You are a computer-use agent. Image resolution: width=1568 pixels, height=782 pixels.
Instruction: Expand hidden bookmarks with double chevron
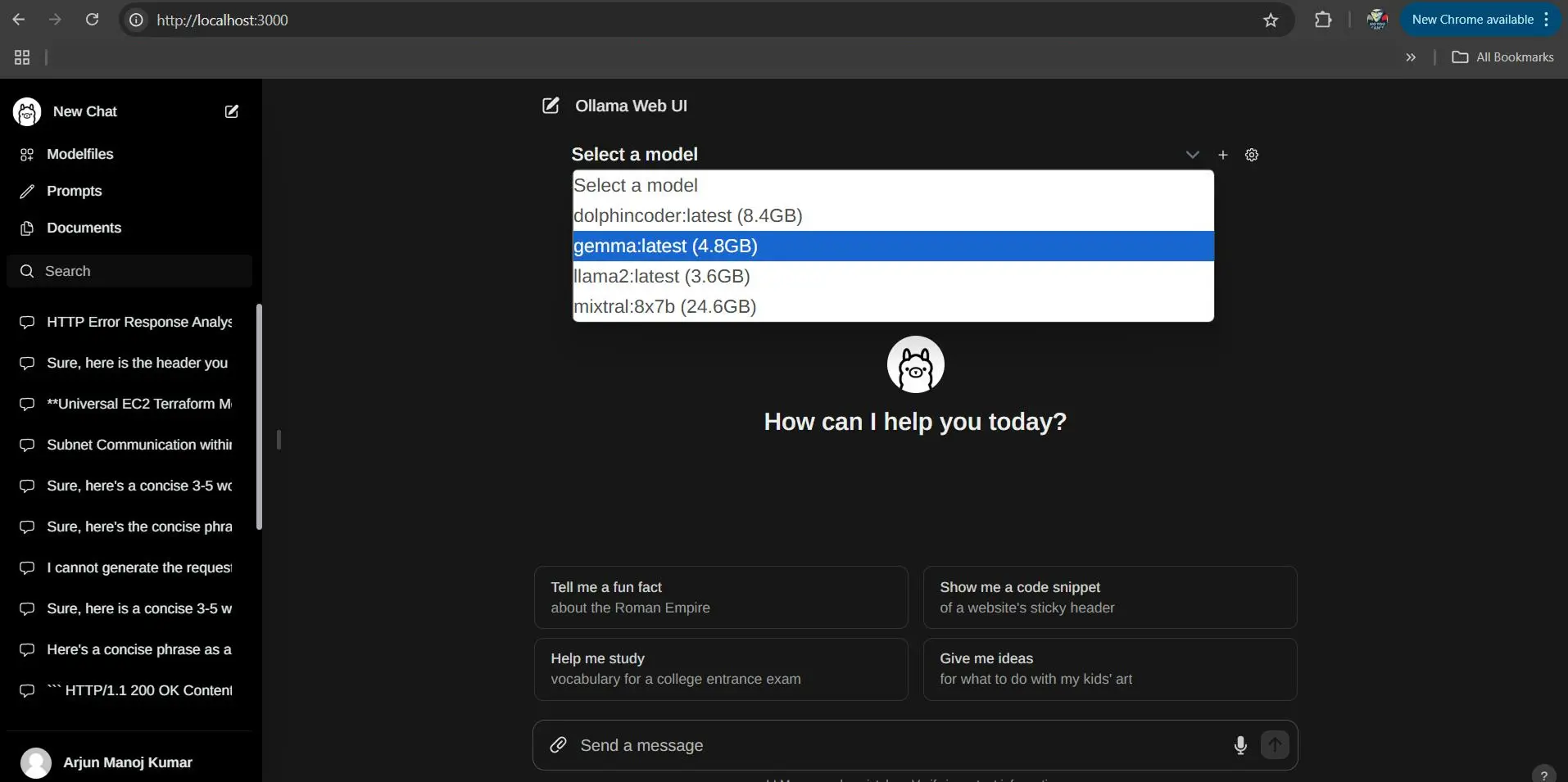point(1411,57)
